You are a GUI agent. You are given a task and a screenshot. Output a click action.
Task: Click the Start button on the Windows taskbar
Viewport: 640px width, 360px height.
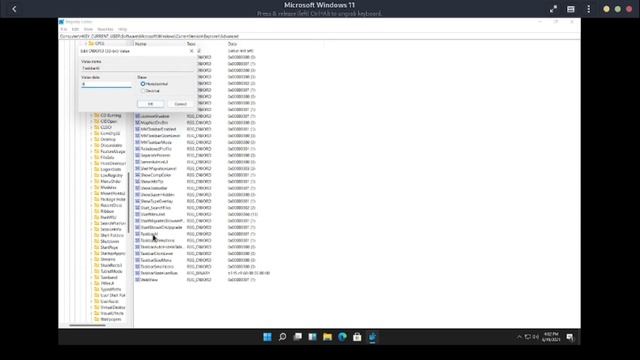tap(267, 337)
